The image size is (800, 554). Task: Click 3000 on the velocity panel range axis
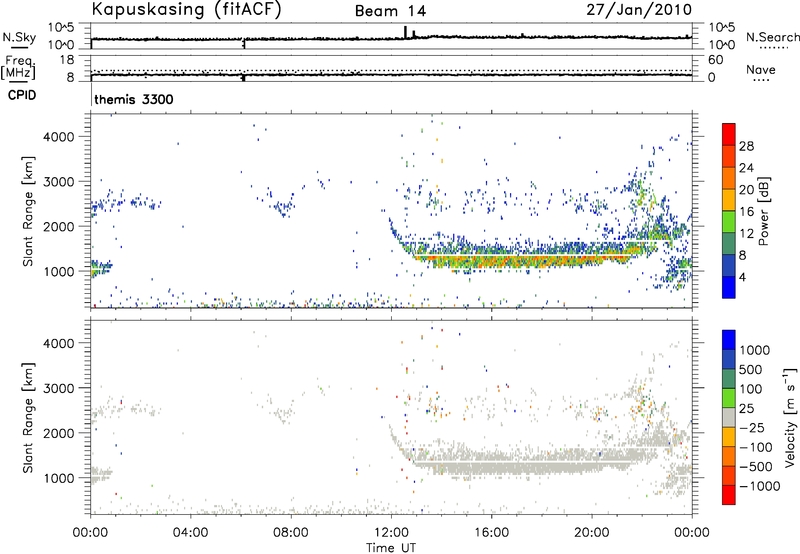[59, 388]
